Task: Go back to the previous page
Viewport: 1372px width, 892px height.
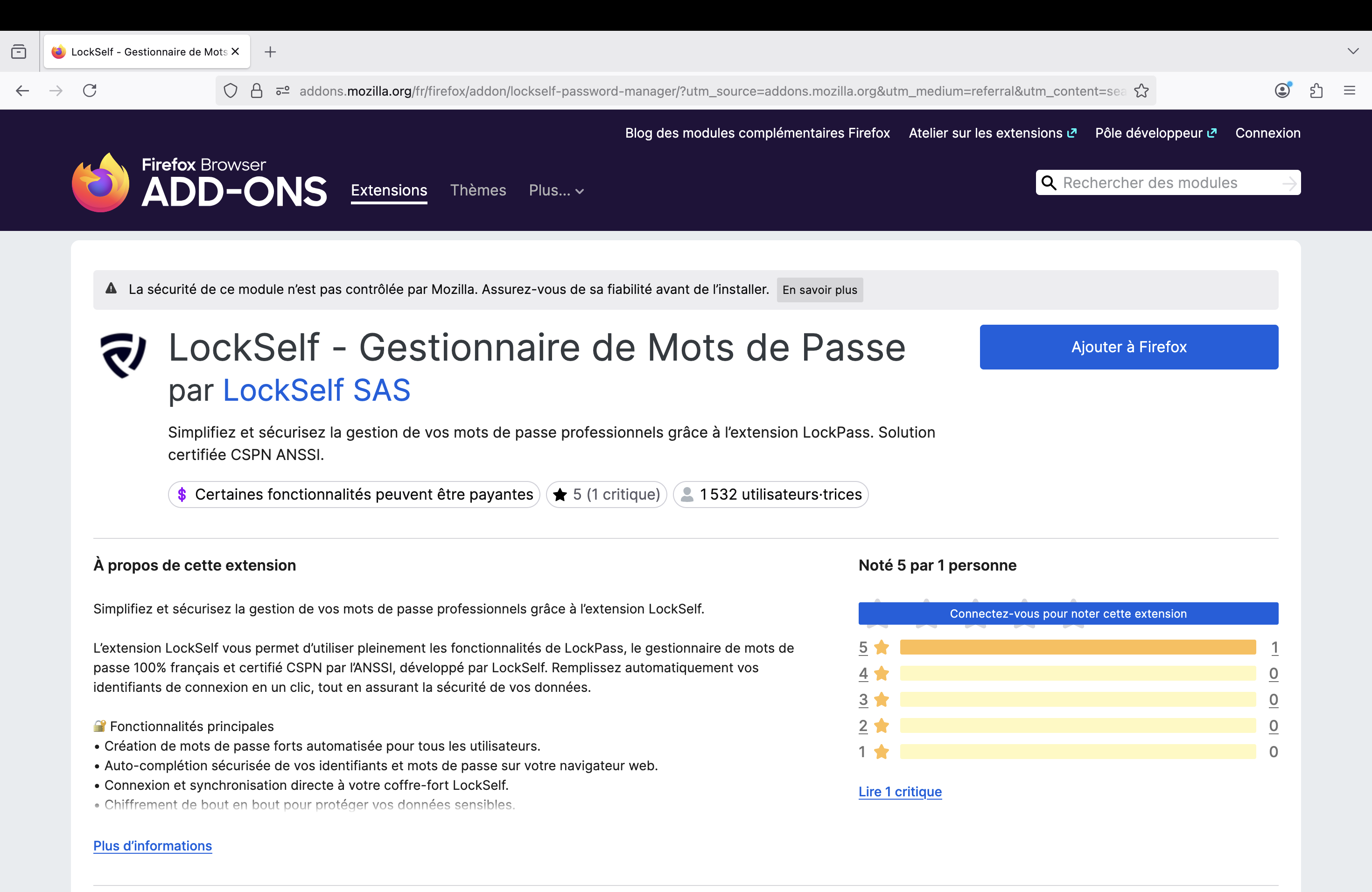Action: pyautogui.click(x=22, y=91)
